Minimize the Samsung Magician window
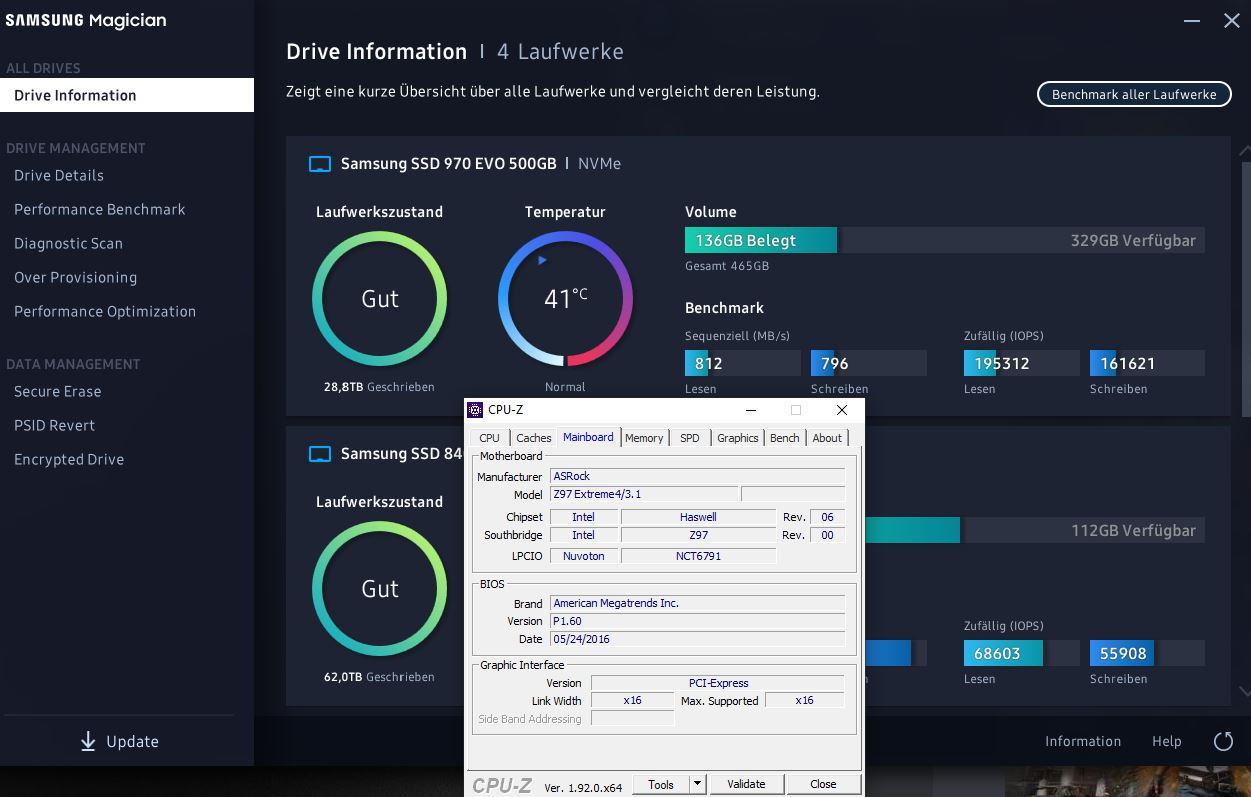Screen dimensions: 1251x797 (x=1192, y=20)
